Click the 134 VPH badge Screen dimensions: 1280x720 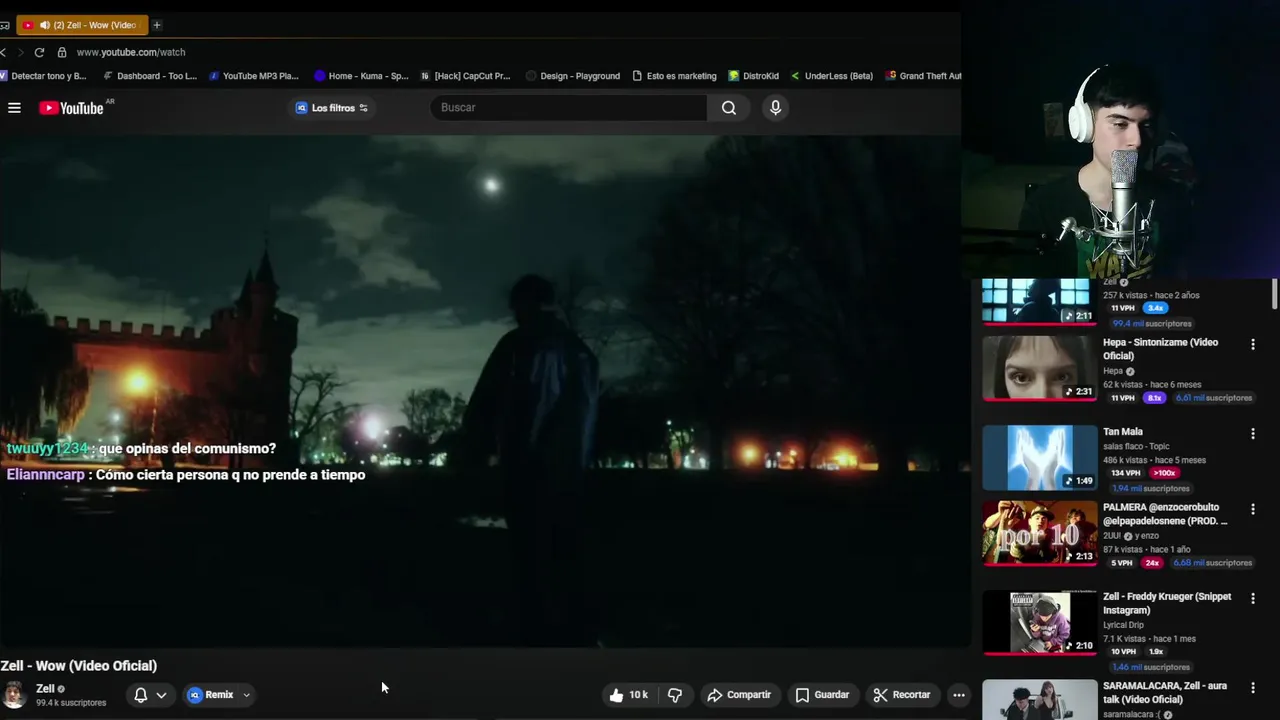tap(1126, 473)
